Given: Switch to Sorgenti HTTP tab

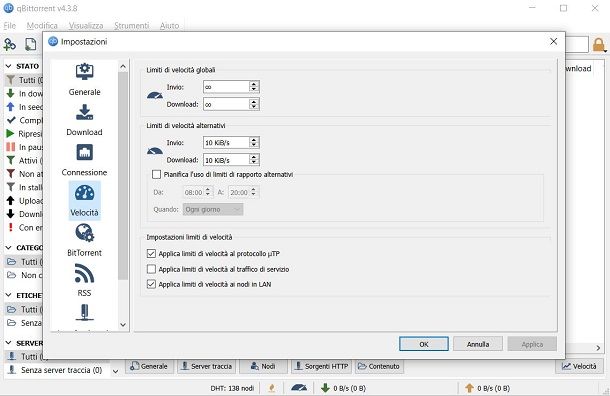Looking at the screenshot, I should (321, 366).
